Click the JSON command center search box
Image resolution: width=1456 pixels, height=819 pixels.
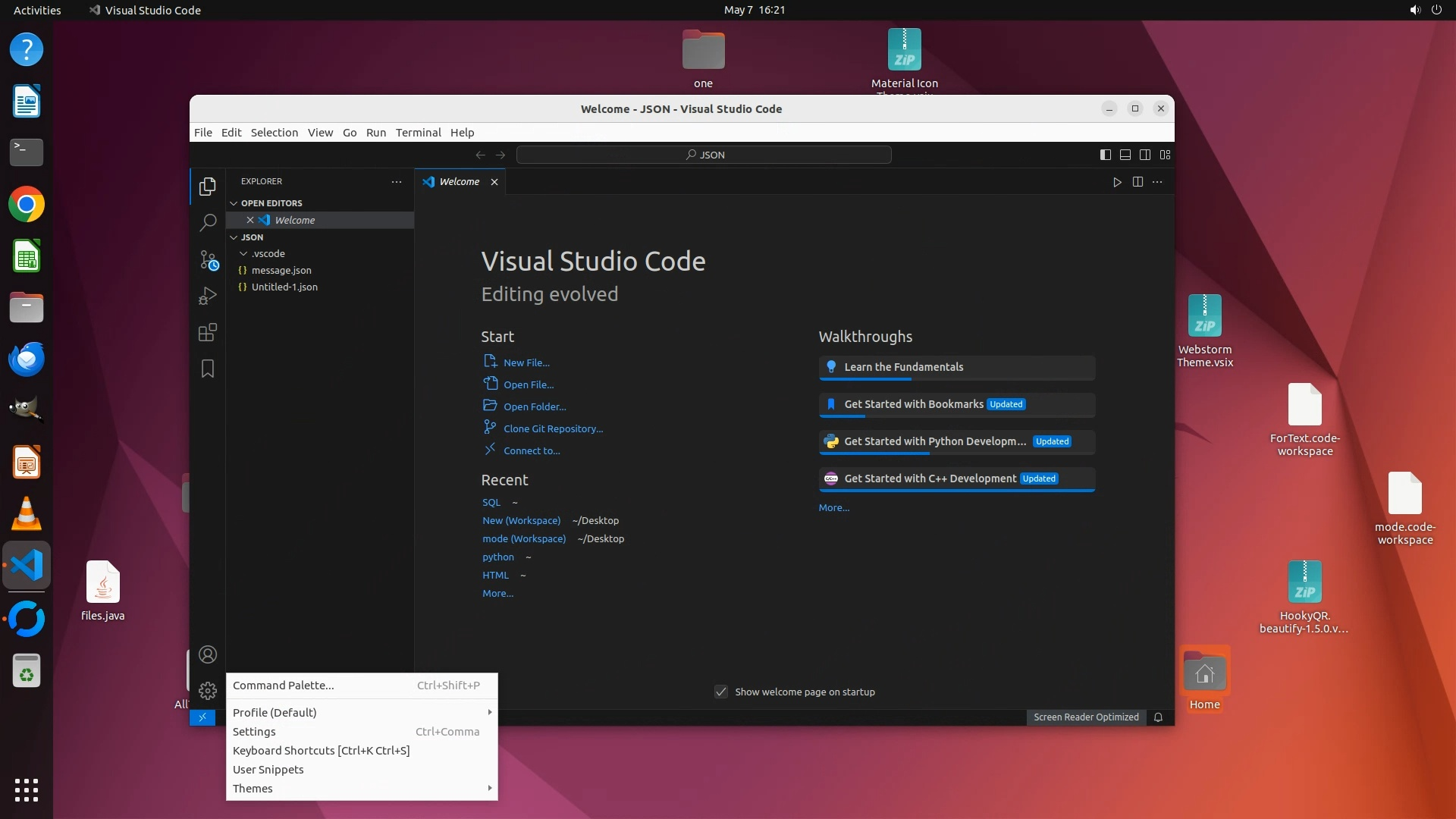704,155
